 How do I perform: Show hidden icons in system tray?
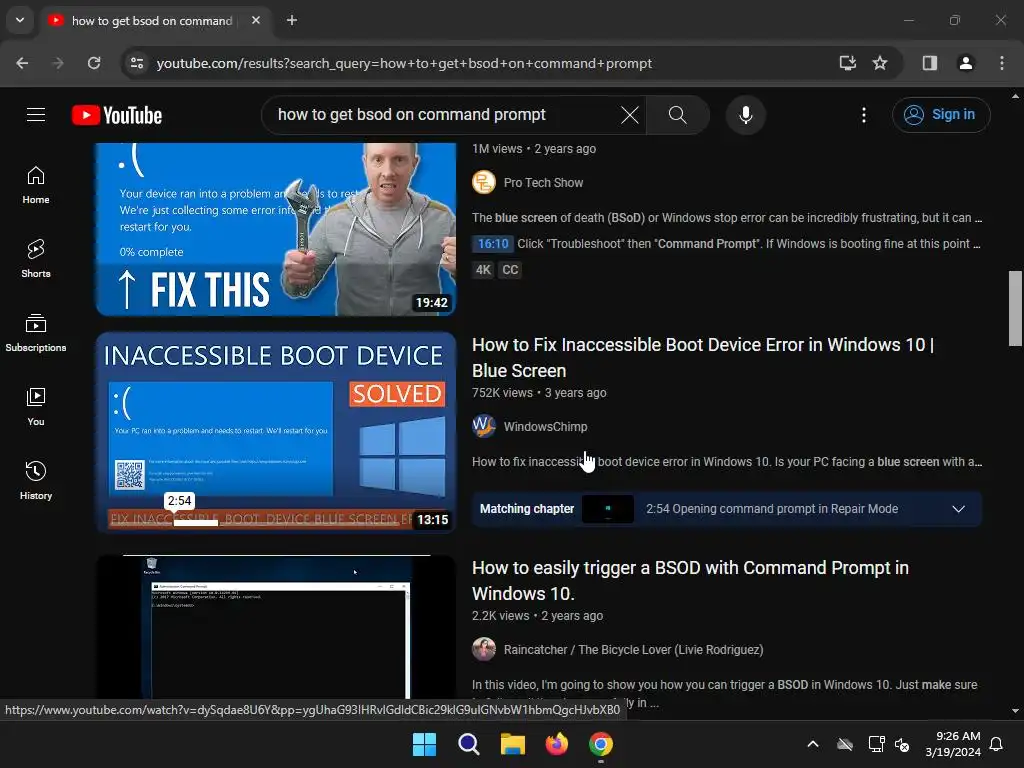click(x=812, y=744)
